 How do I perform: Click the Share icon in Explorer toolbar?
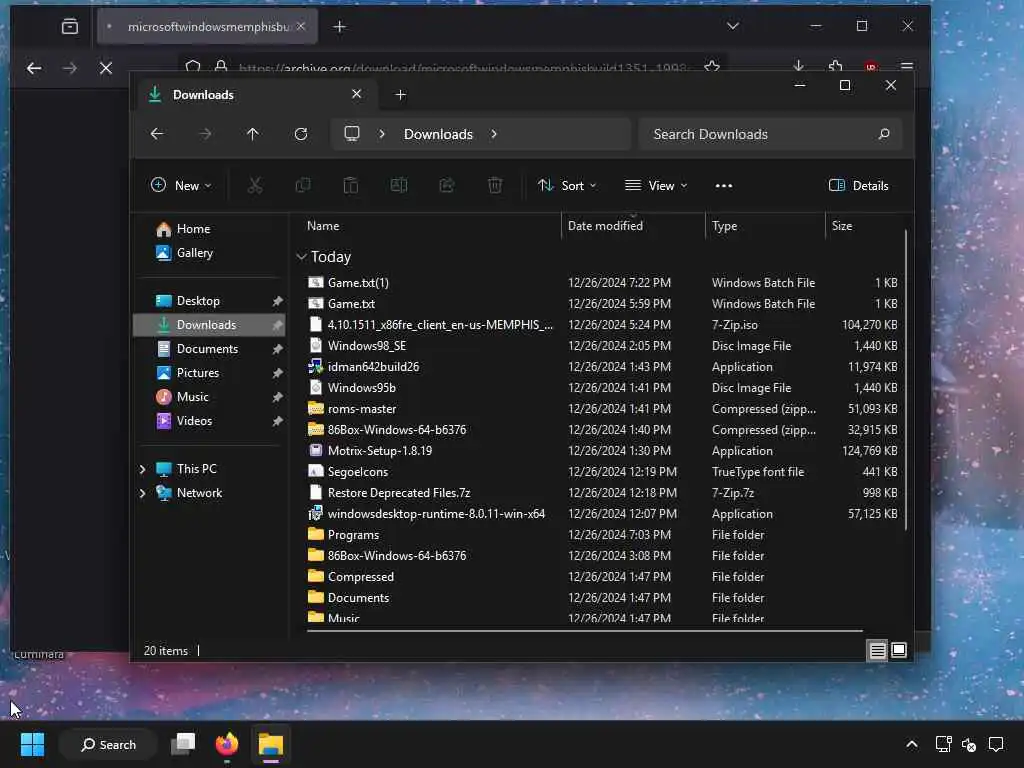(x=447, y=185)
